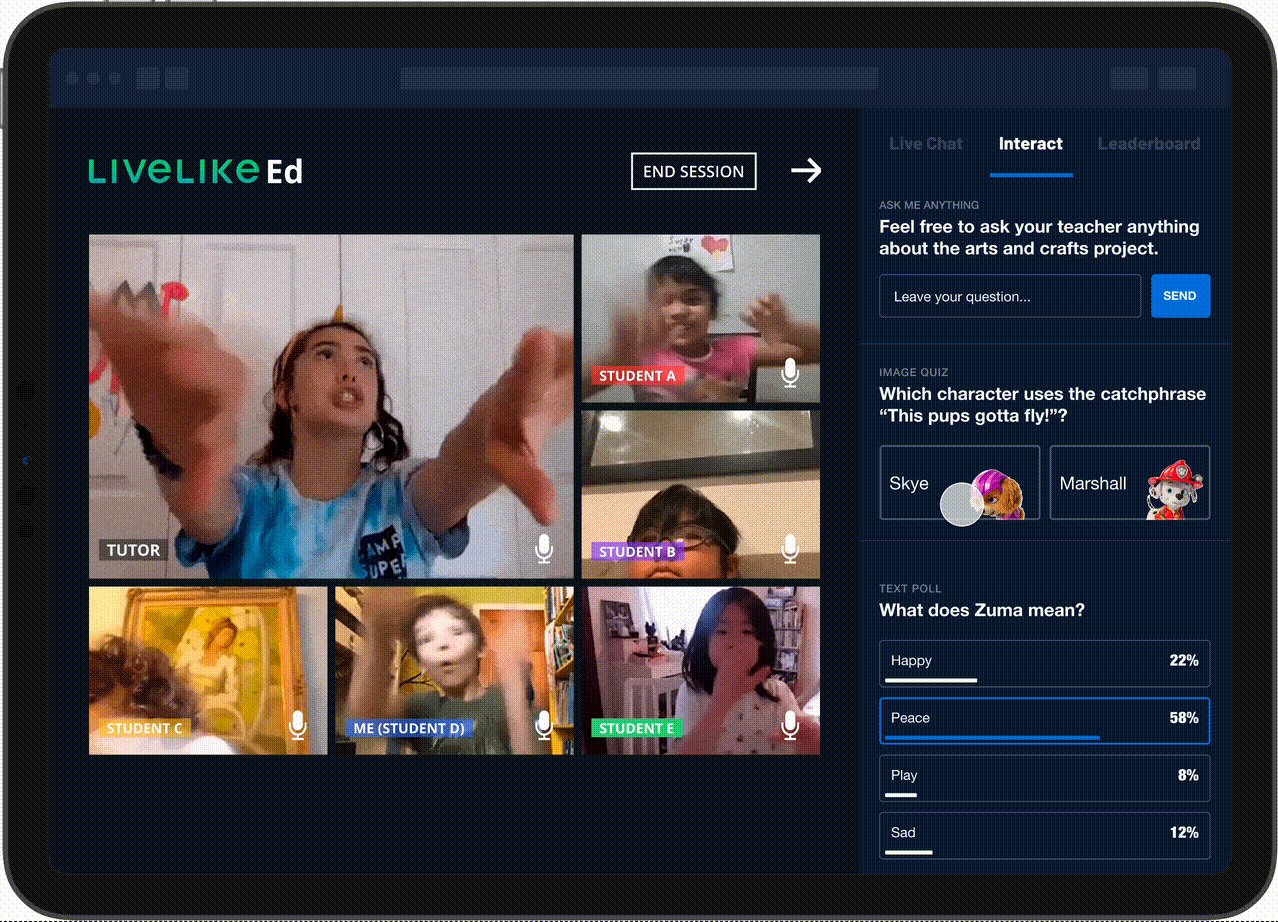Vote Play in the Zuma poll
Screen dimensions: 1278x922
(1045, 778)
